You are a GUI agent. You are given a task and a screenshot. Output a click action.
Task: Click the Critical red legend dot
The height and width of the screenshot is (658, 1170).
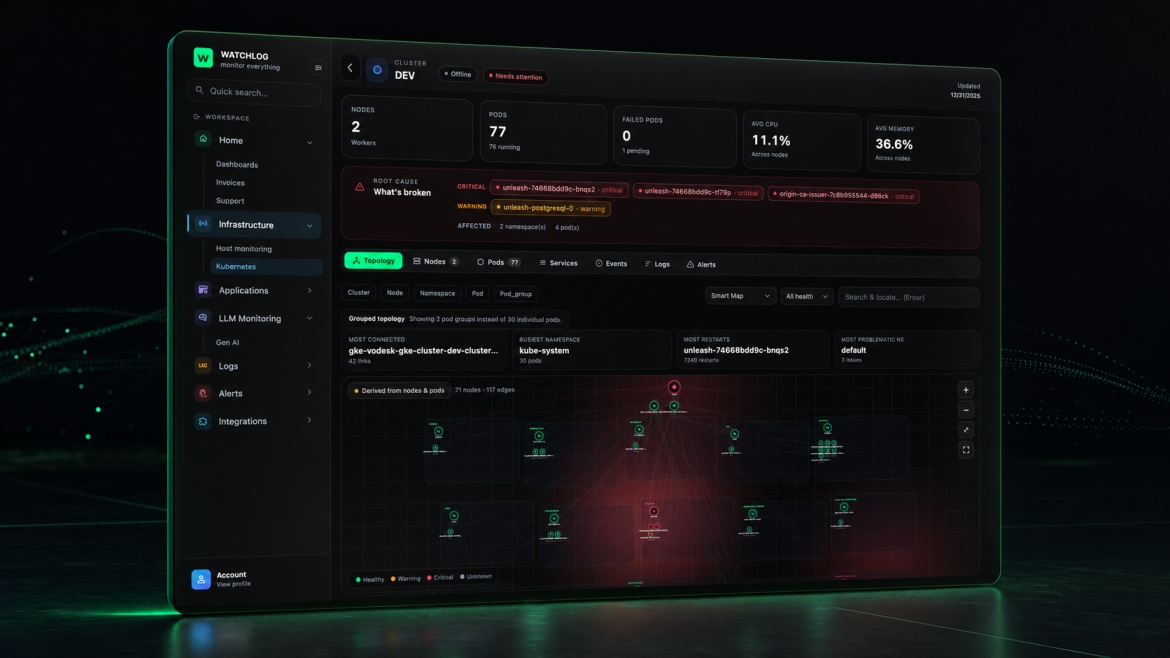[x=429, y=578]
